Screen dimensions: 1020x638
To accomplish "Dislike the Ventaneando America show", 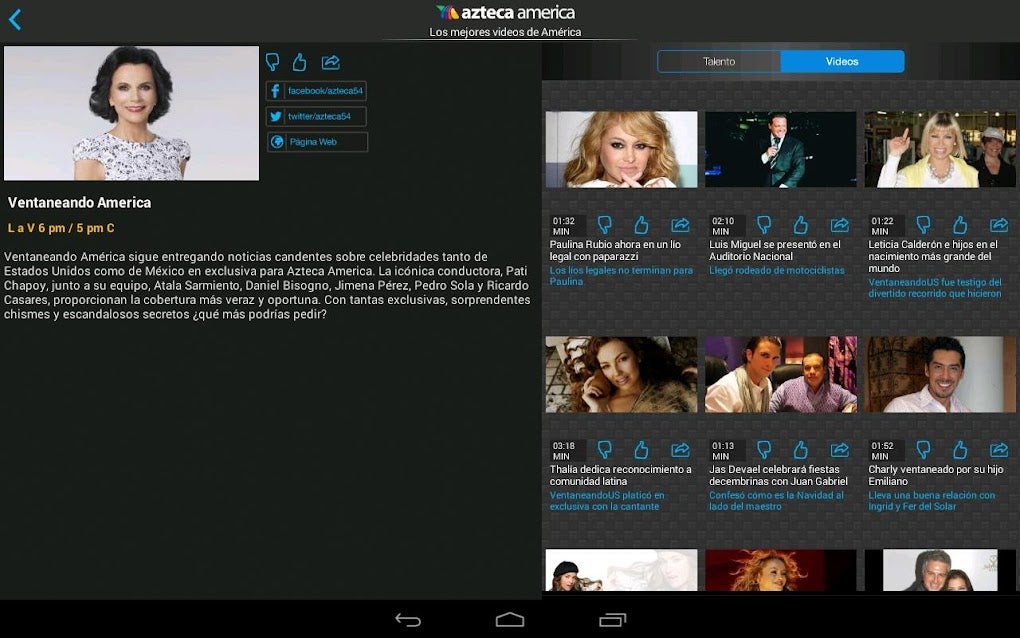I will (273, 62).
